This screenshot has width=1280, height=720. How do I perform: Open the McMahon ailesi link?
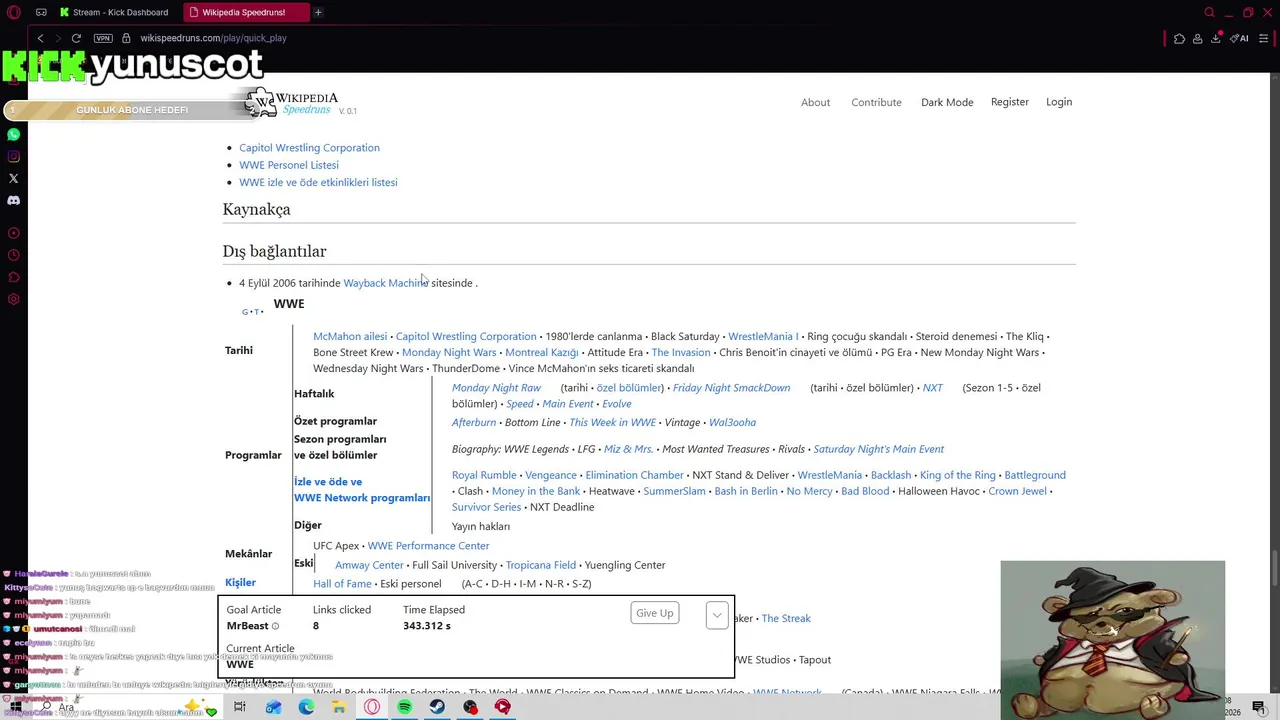coord(350,336)
